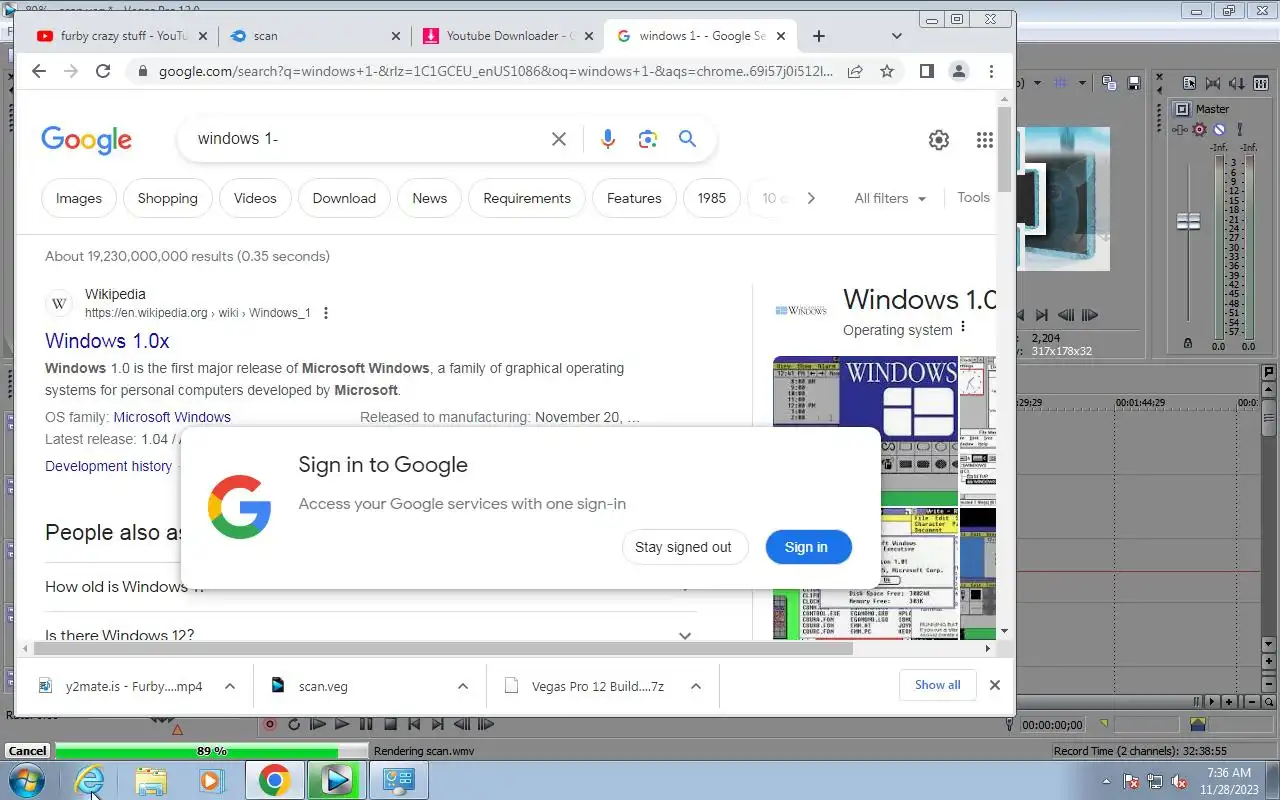The image size is (1280, 800).
Task: Click Vegas mixer dim output icon
Action: tap(1238, 83)
